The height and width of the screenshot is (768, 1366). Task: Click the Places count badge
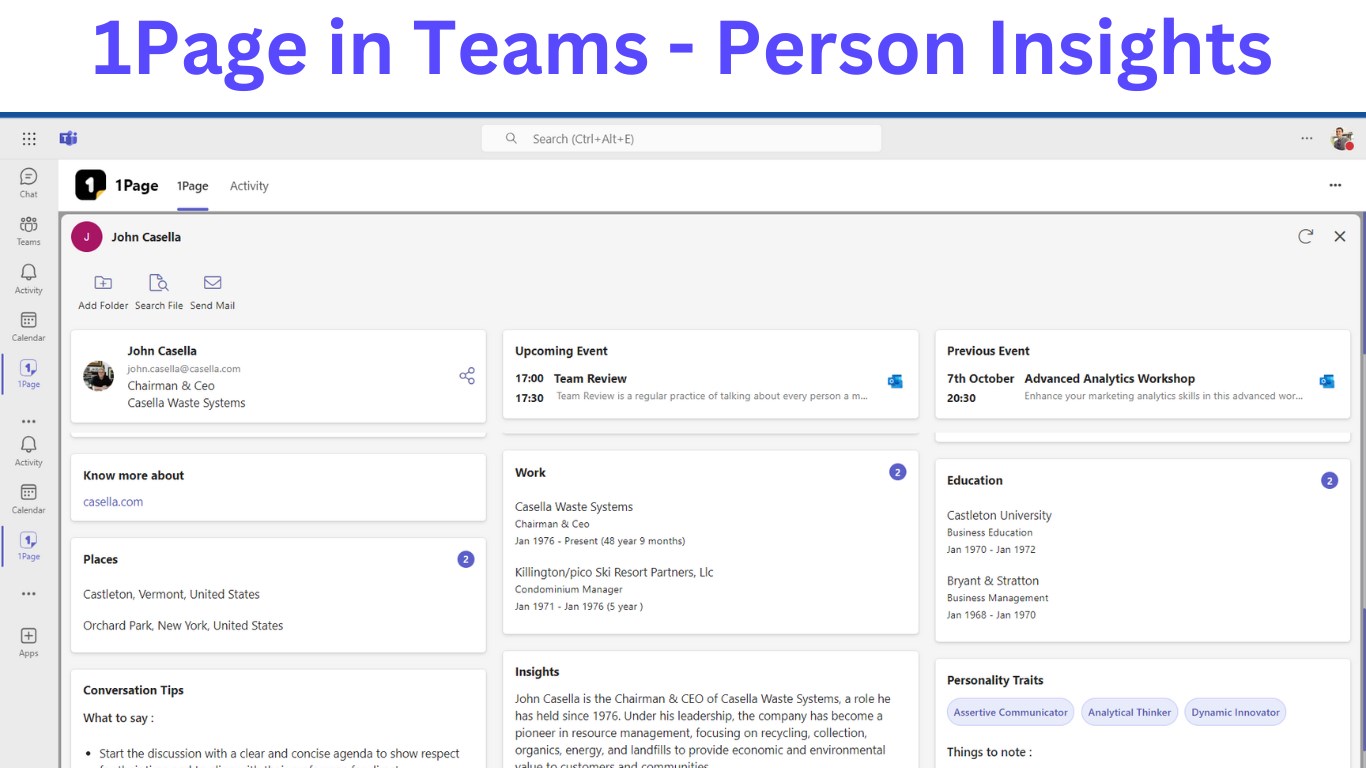[466, 559]
